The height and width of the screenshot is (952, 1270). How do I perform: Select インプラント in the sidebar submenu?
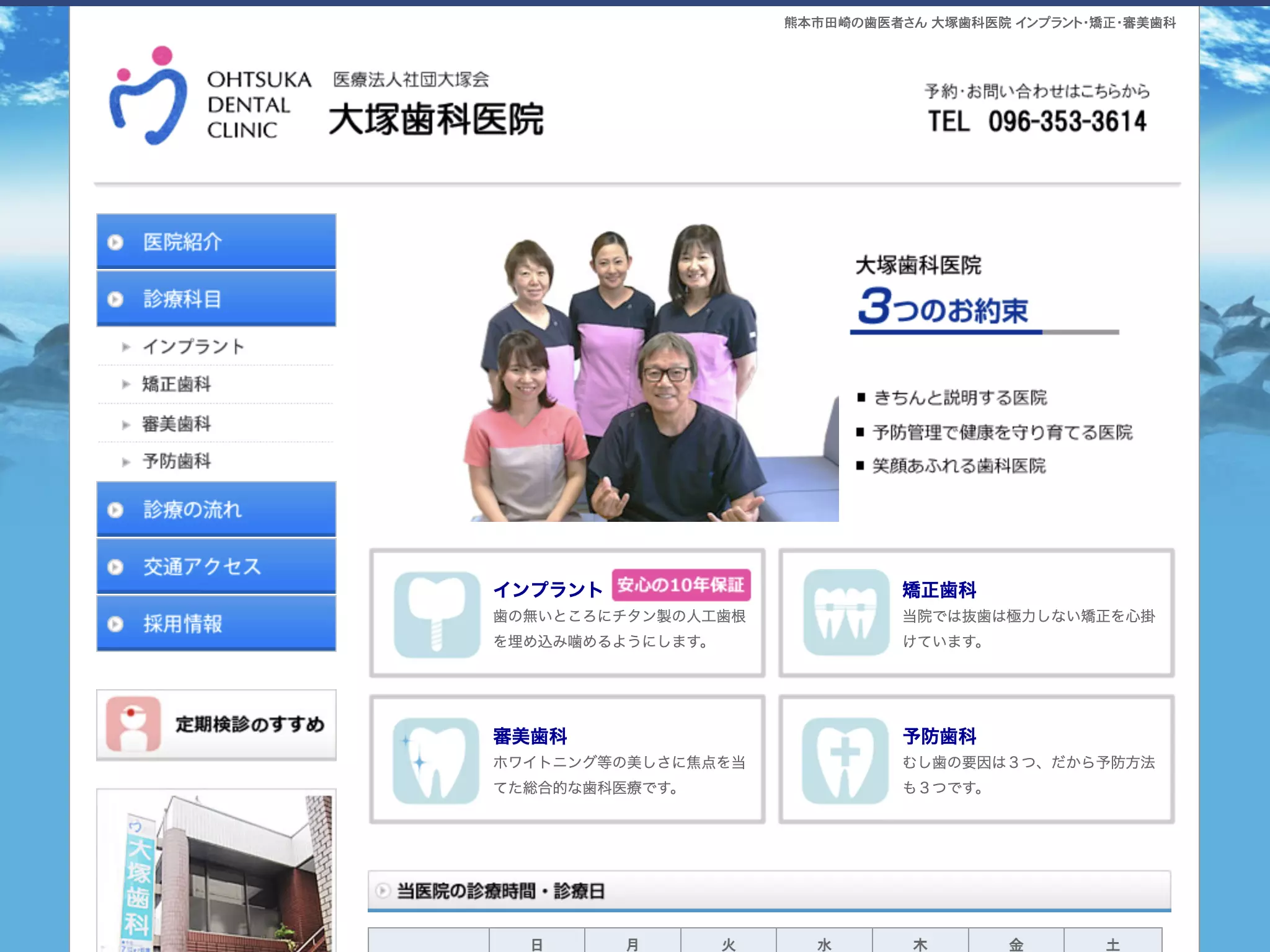click(x=193, y=346)
